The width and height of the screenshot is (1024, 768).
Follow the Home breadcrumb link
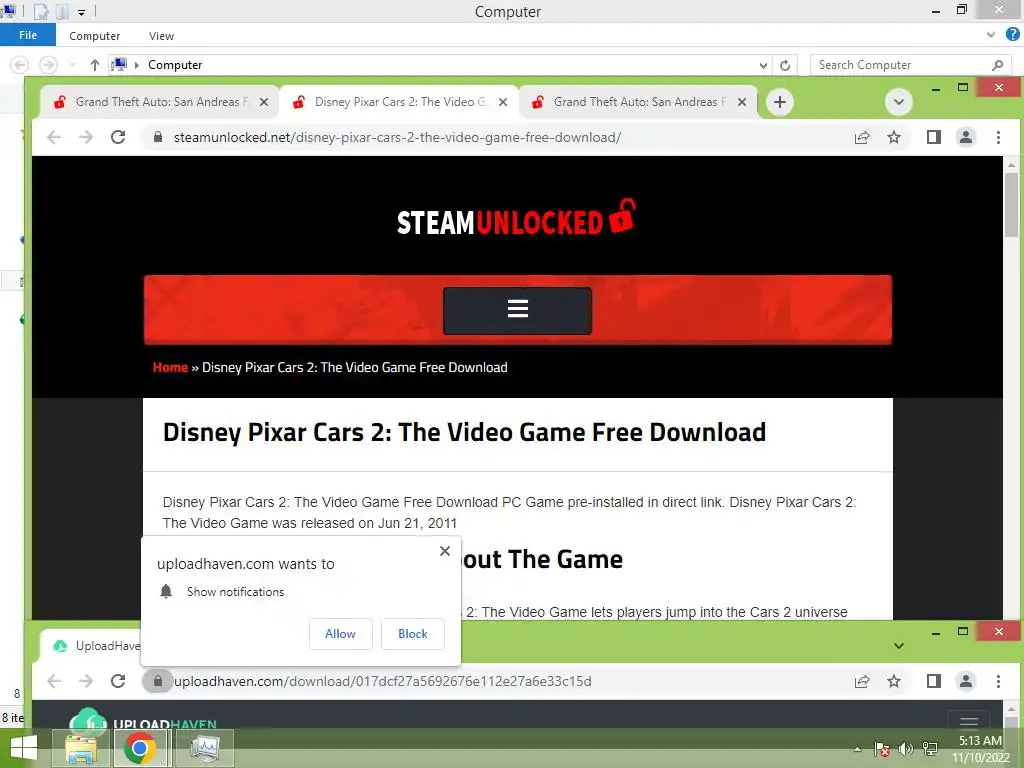(x=170, y=368)
